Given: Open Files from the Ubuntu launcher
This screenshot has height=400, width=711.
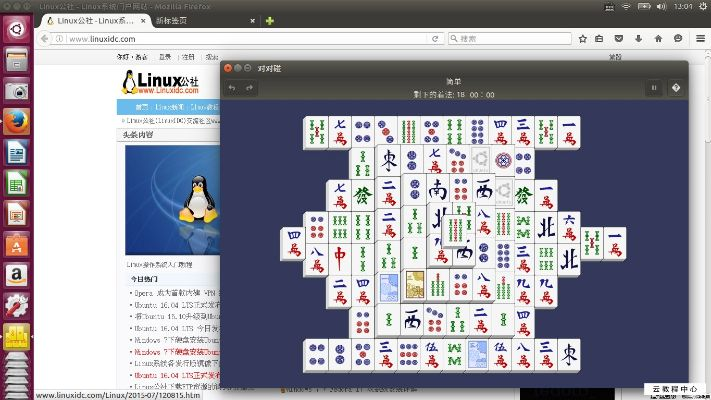Looking at the screenshot, I should click(x=17, y=60).
